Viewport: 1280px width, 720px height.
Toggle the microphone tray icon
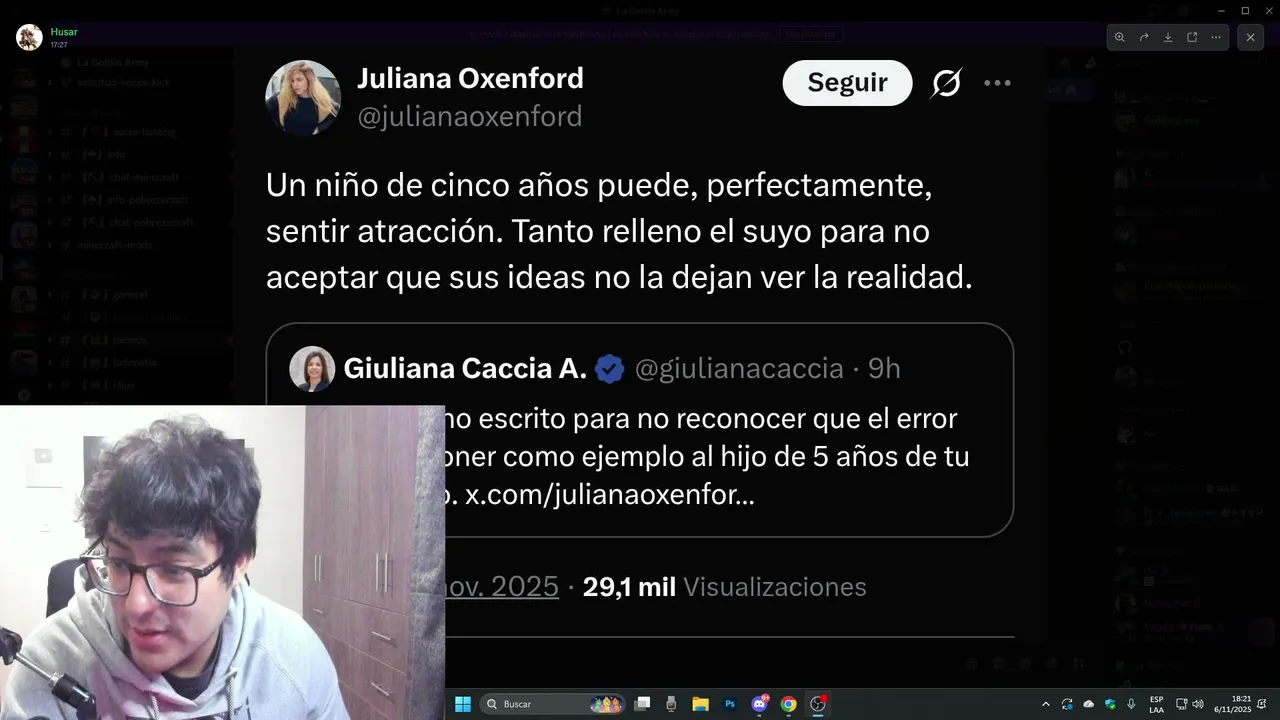(x=1131, y=704)
